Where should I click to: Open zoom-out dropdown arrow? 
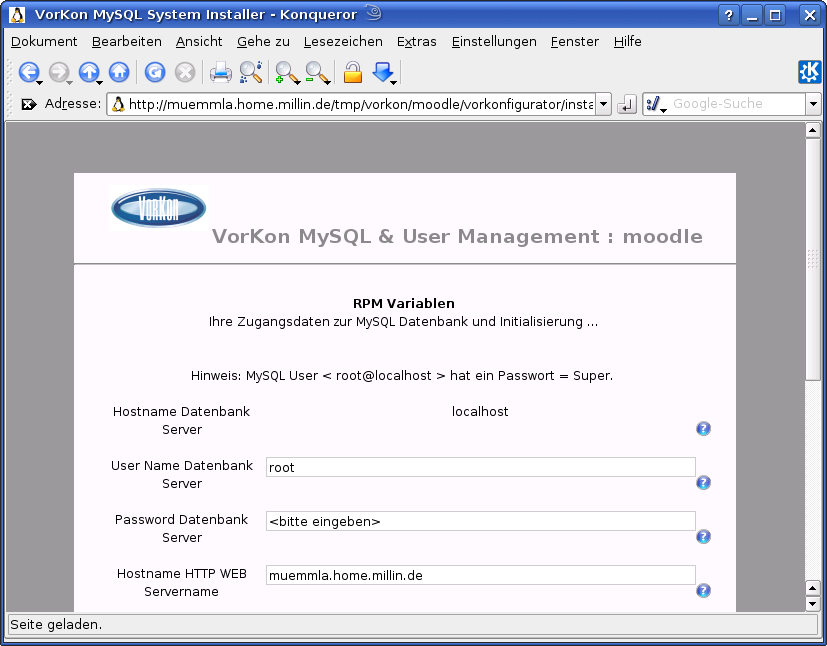328,82
